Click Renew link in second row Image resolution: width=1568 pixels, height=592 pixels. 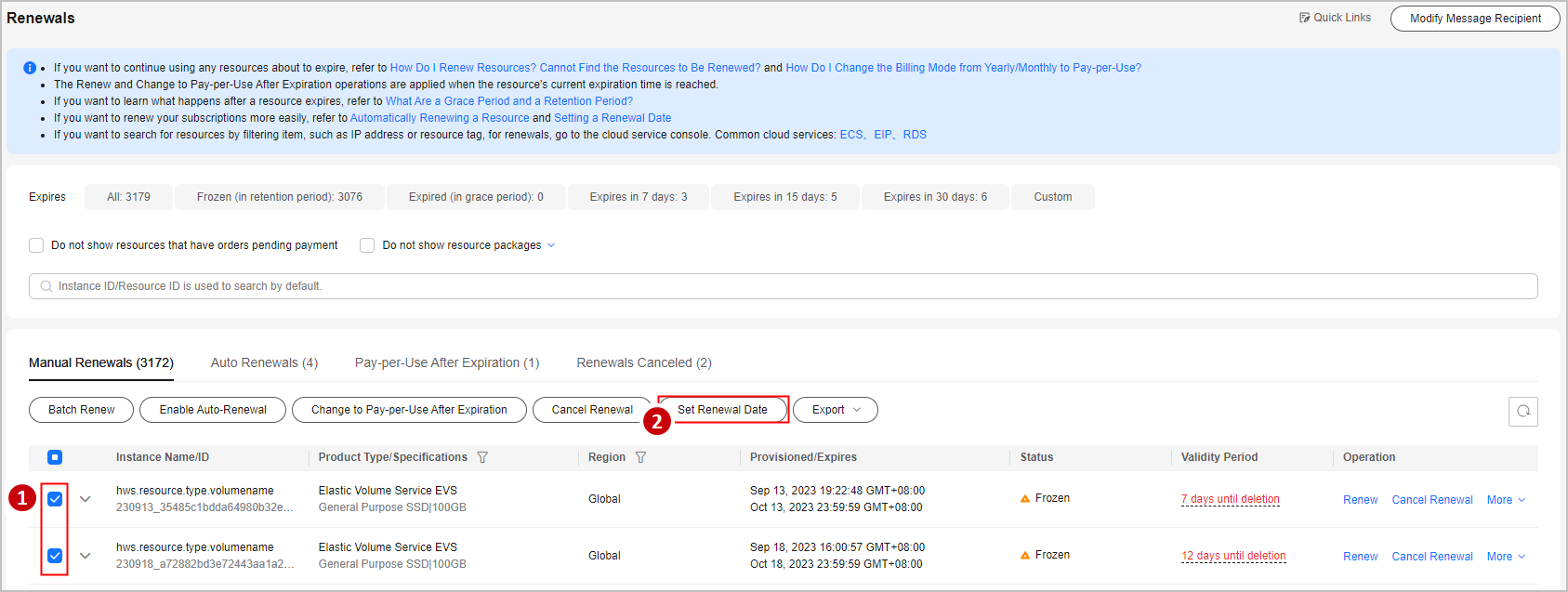point(1361,557)
